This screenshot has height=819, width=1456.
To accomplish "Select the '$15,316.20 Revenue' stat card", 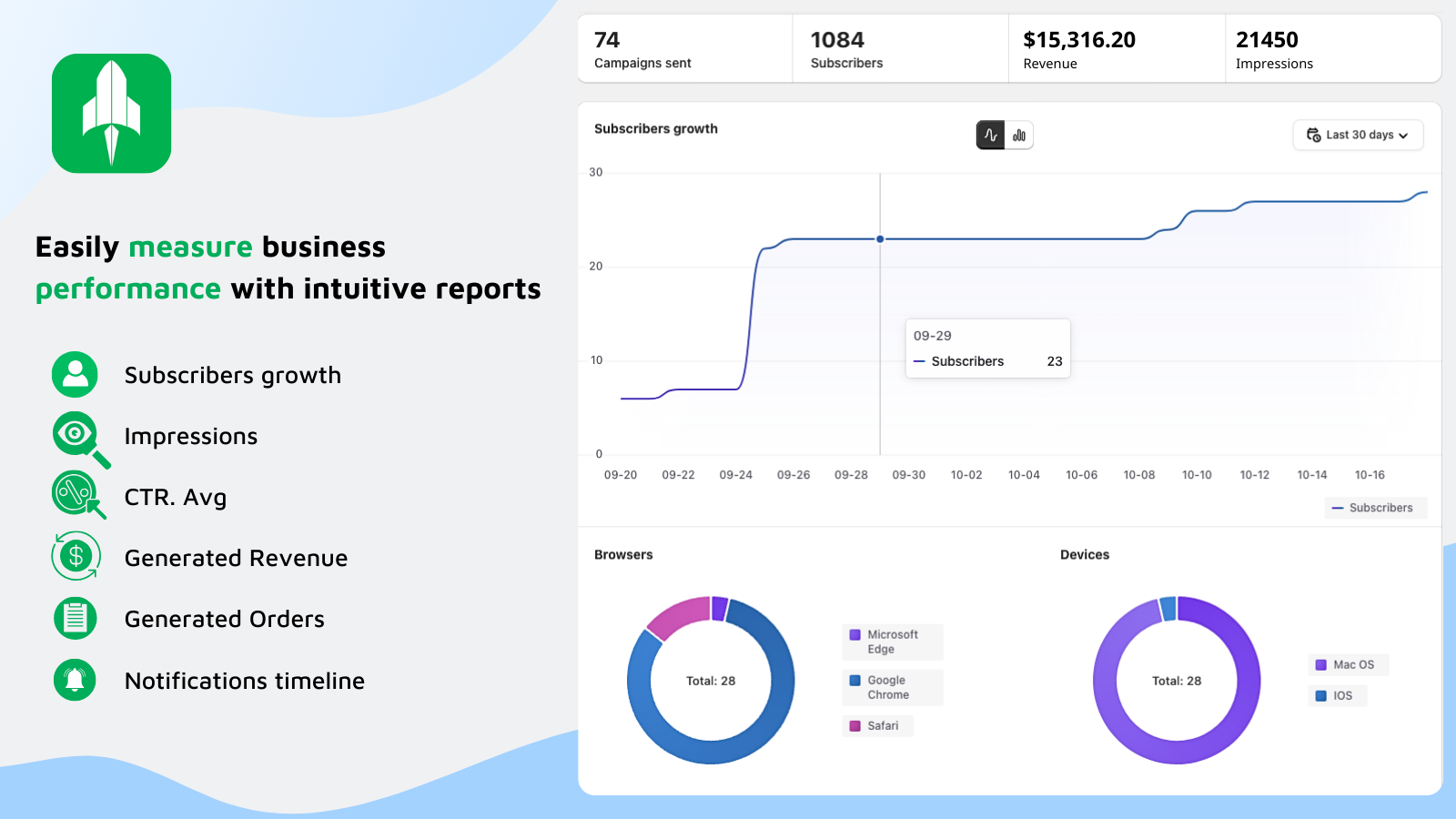I will [1117, 49].
